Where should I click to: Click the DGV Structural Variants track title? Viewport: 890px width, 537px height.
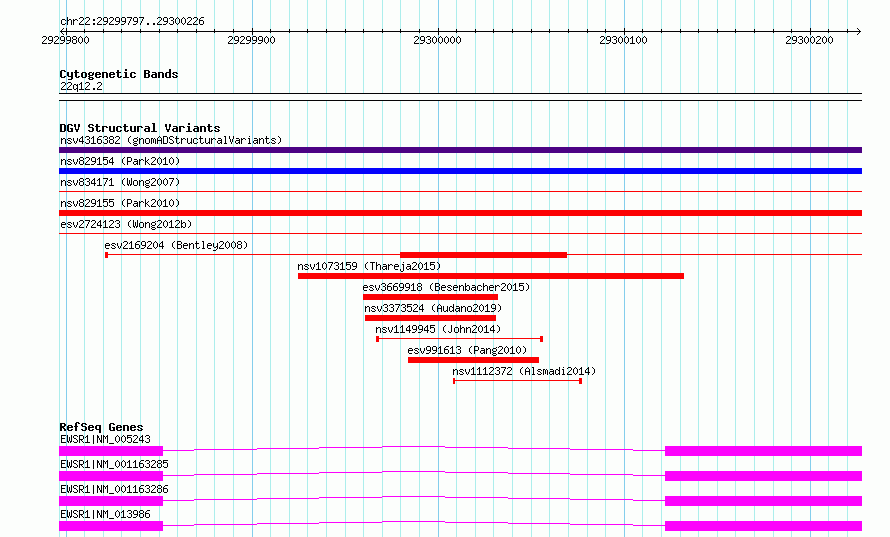[x=140, y=128]
